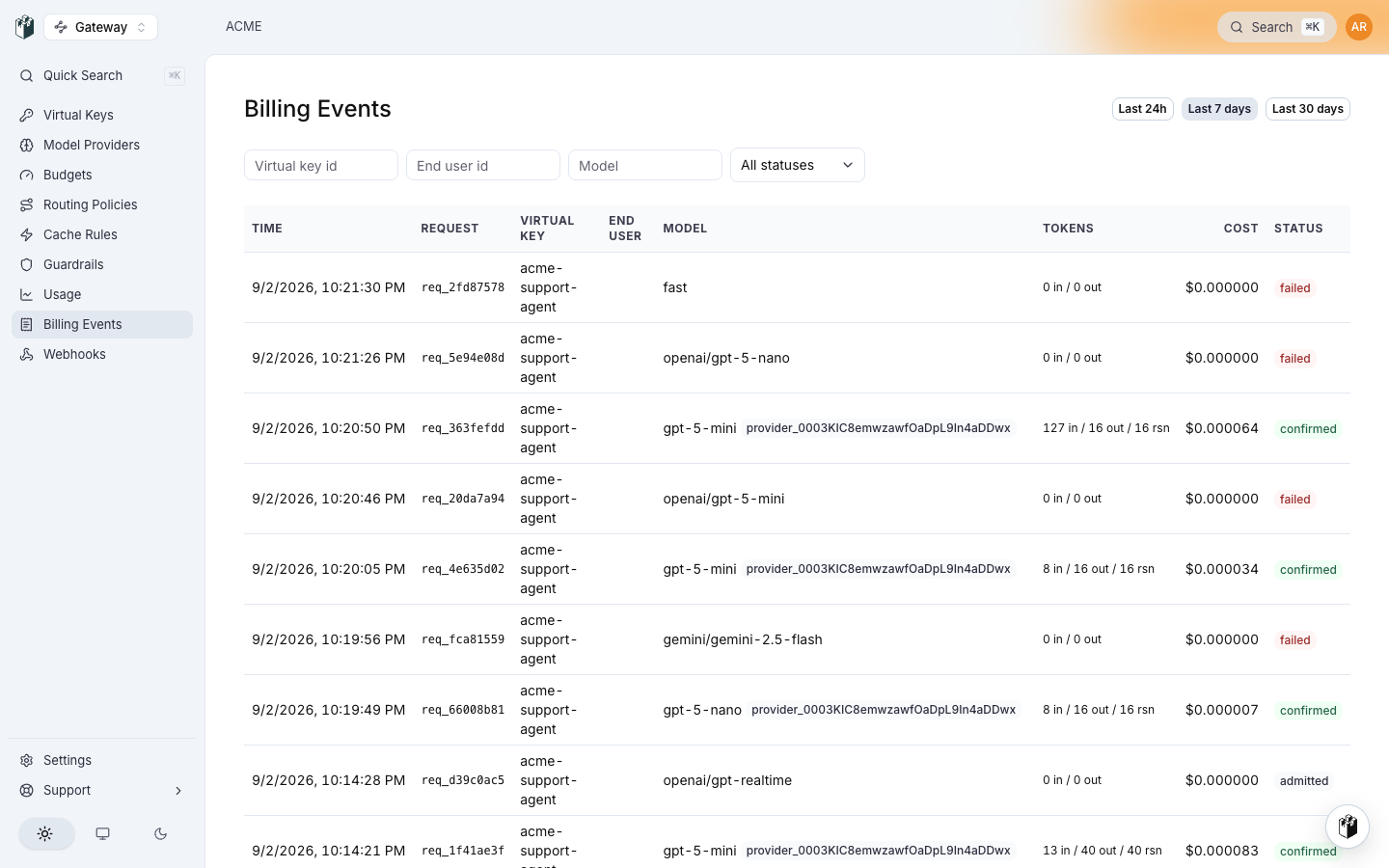
Task: Click request id req_2fd87578
Action: [x=463, y=287]
